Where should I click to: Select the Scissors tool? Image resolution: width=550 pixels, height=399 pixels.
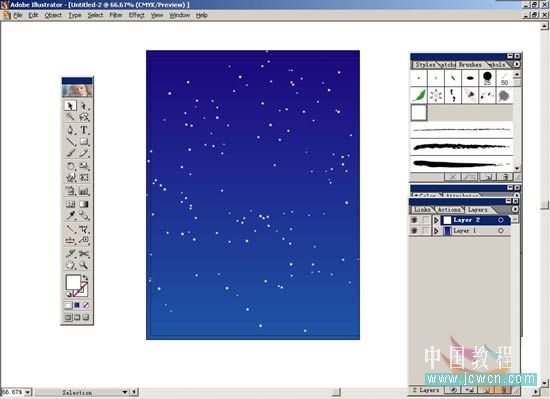pos(83,253)
